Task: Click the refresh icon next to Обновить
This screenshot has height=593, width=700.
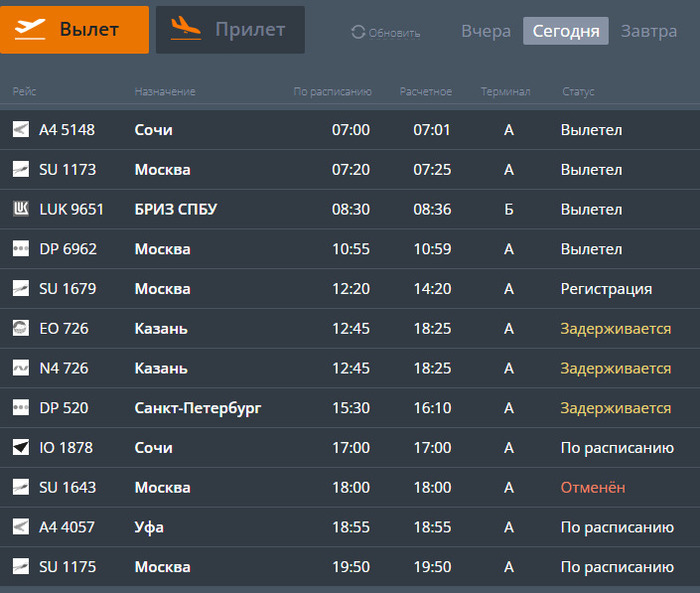Action: (x=358, y=32)
